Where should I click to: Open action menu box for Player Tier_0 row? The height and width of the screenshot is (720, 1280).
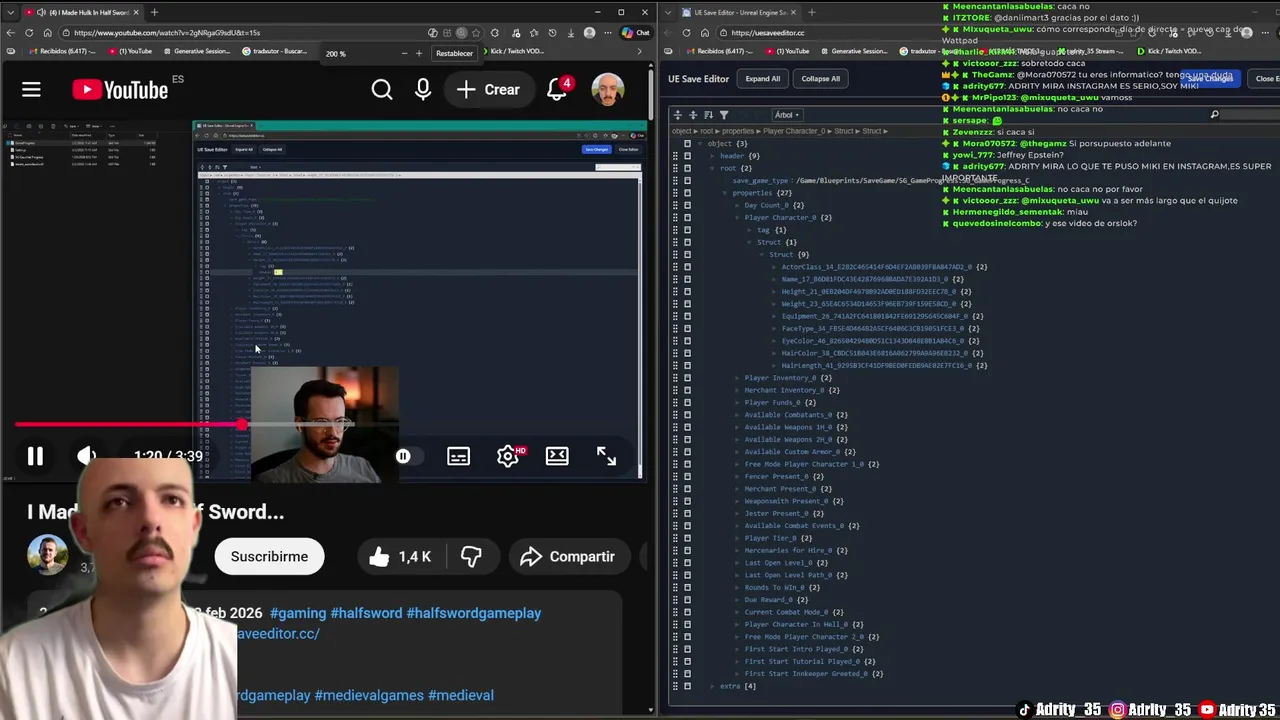pyautogui.click(x=687, y=538)
